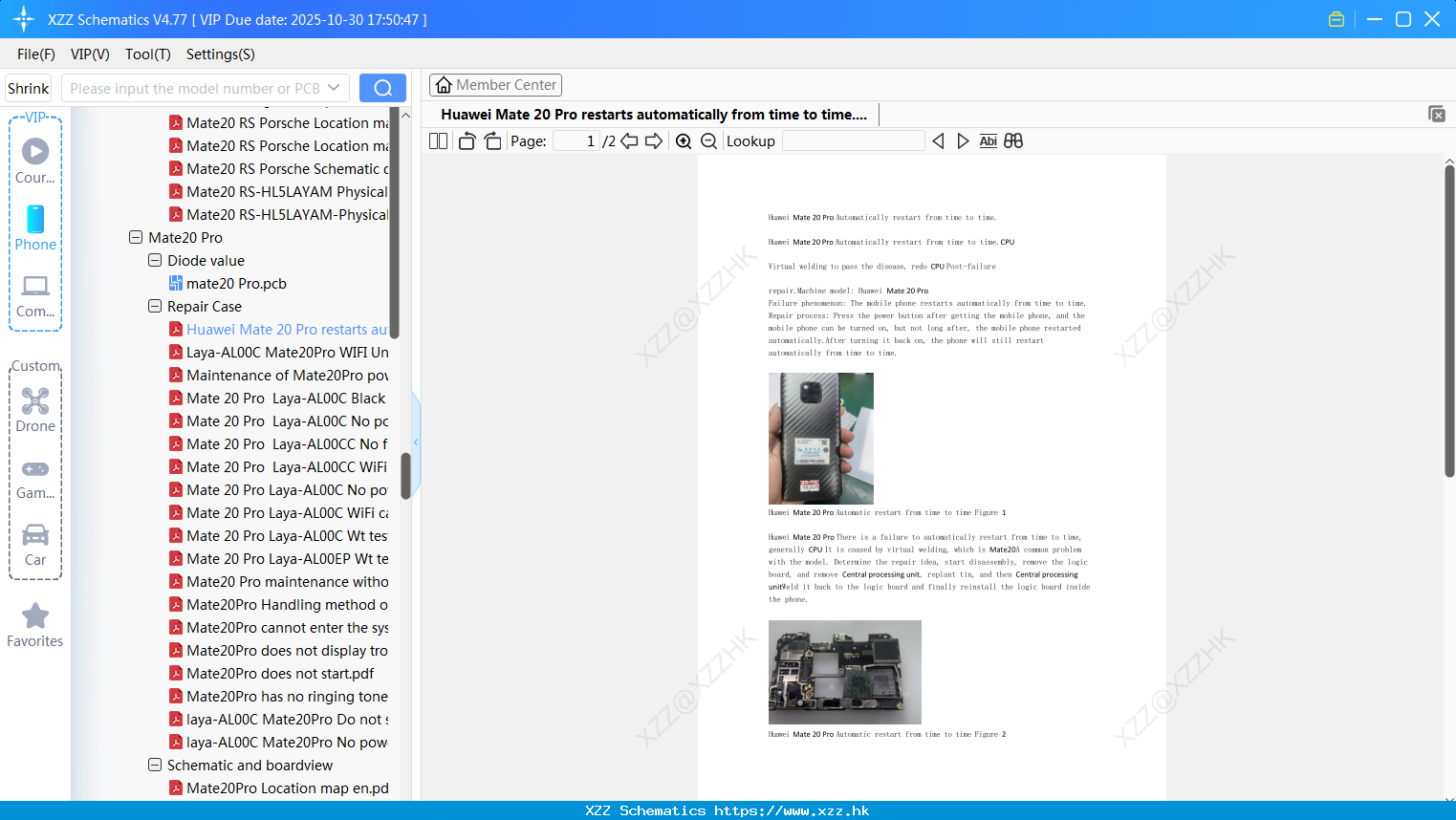Select the Drone category icon
Image resolution: width=1456 pixels, height=820 pixels.
tap(35, 400)
